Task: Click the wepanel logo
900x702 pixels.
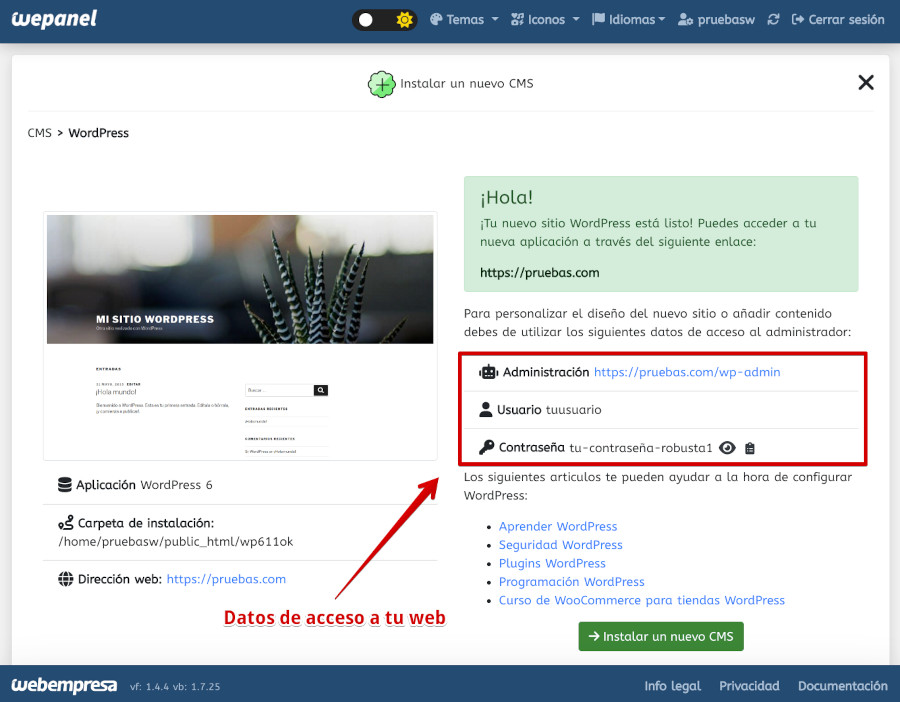Action: (54, 19)
